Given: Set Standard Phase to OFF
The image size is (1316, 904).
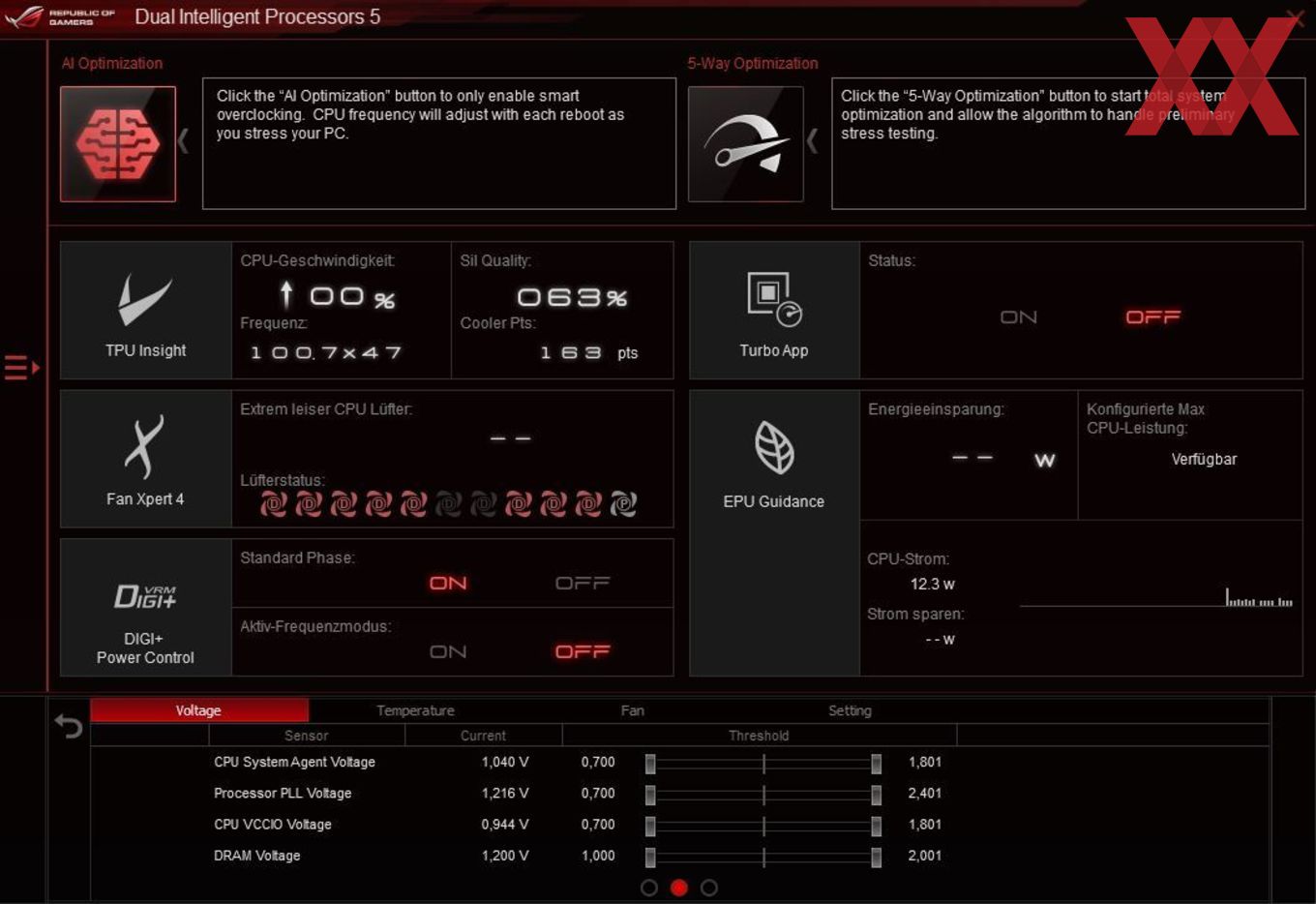Looking at the screenshot, I should pos(583,583).
